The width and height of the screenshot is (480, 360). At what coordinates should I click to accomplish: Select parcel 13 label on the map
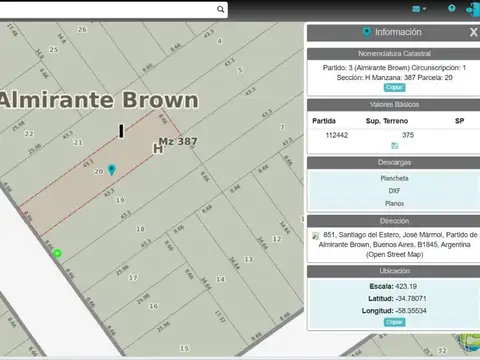(248, 259)
